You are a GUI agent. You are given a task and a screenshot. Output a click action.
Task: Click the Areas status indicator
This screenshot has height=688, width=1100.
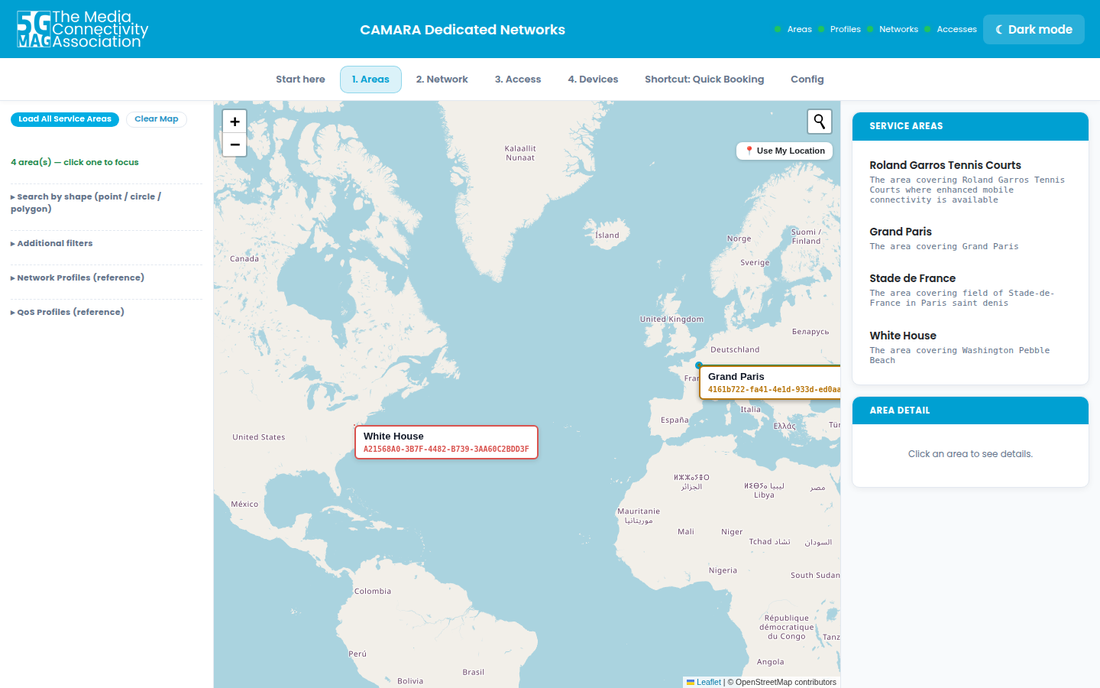click(793, 29)
